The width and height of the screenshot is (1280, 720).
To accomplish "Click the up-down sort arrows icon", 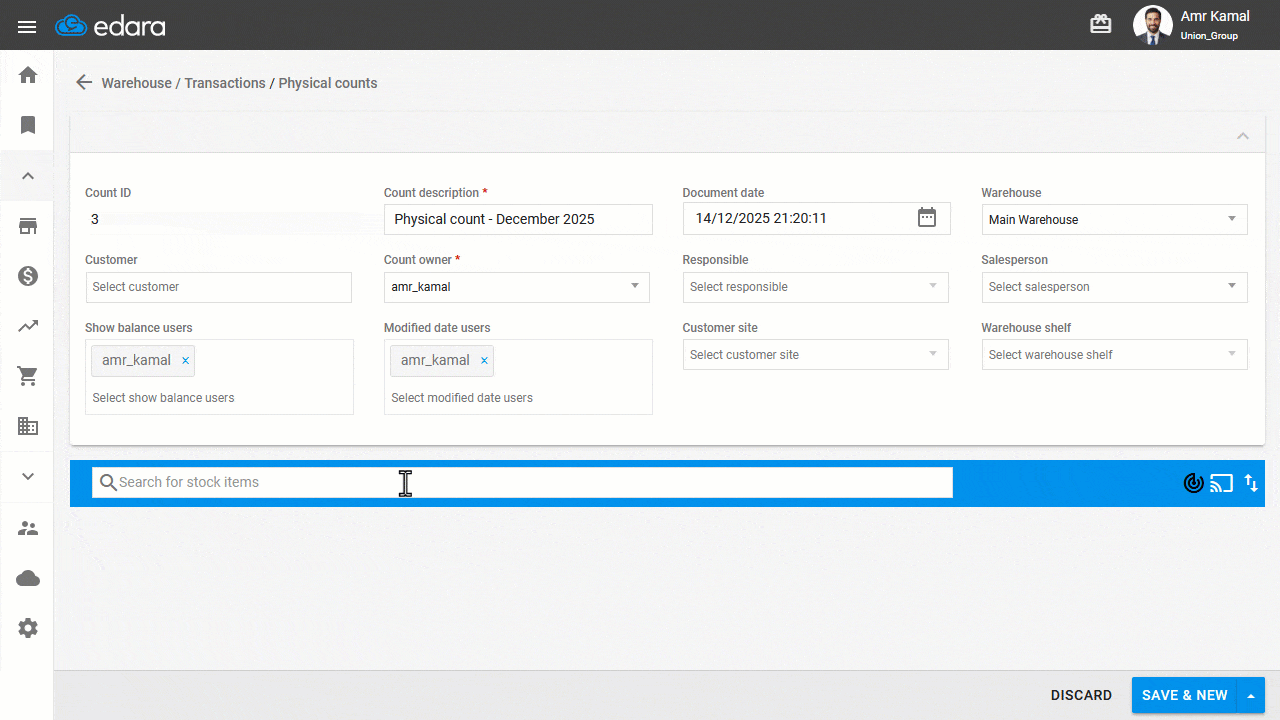I will click(1251, 484).
